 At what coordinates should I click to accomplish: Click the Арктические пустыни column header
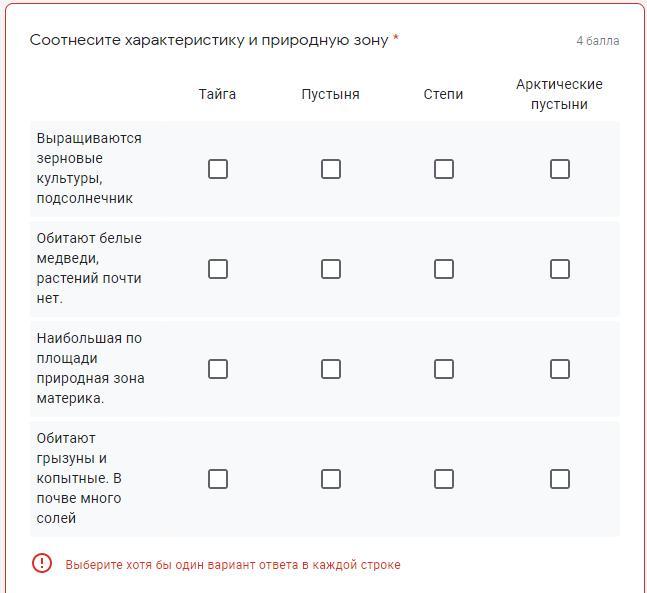tap(559, 94)
